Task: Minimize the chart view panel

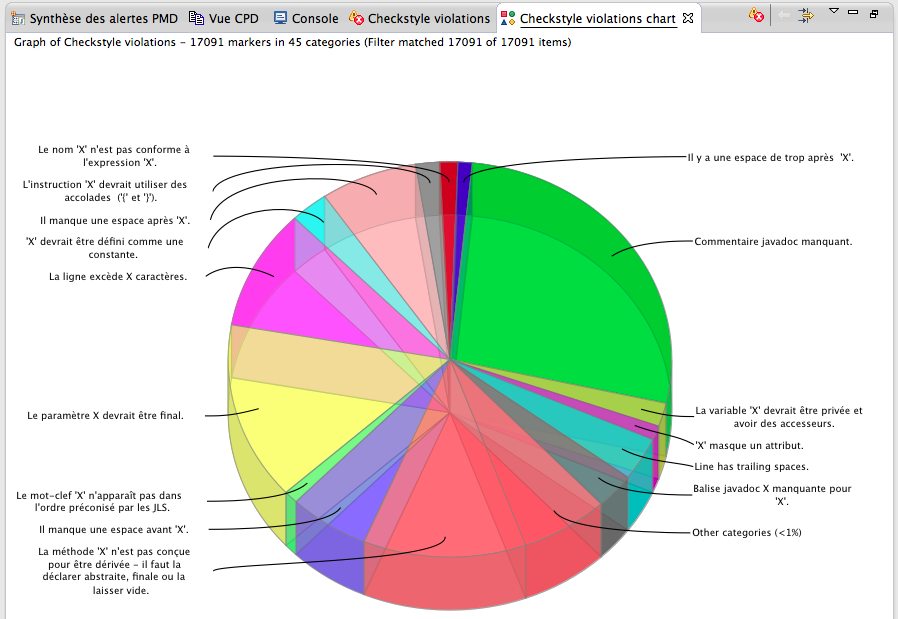Action: [x=853, y=13]
